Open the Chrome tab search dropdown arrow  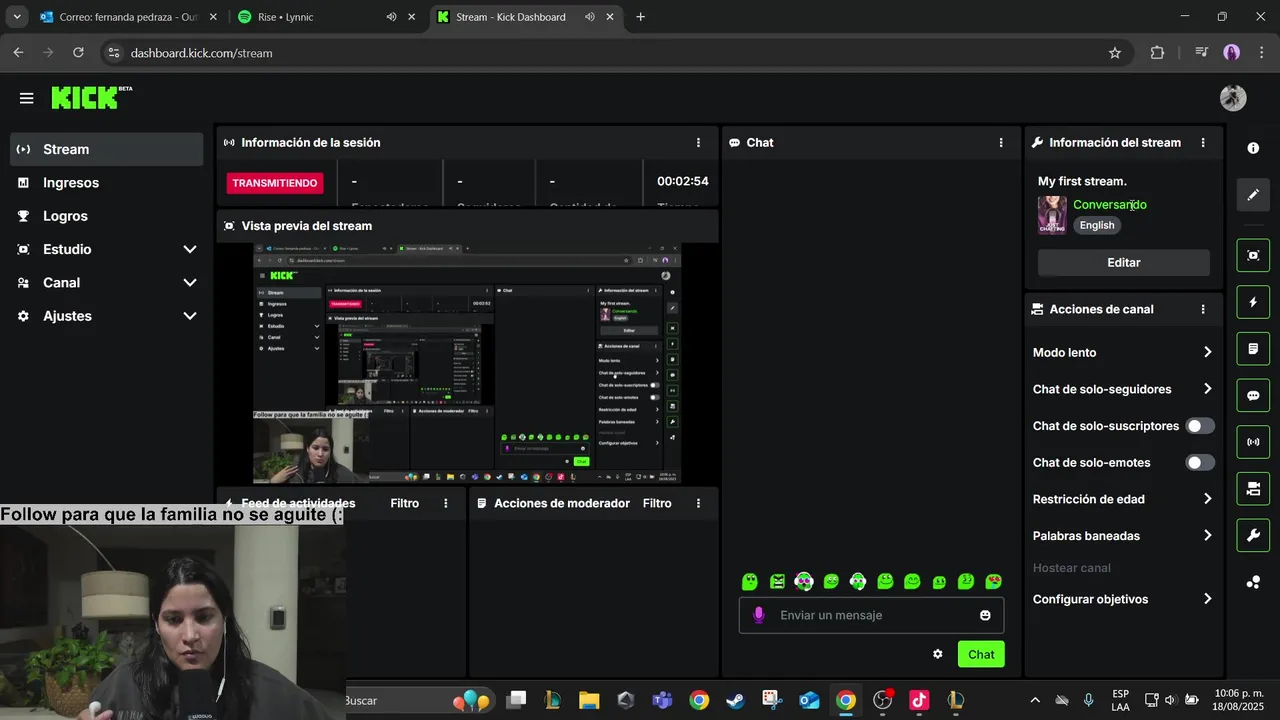[17, 17]
